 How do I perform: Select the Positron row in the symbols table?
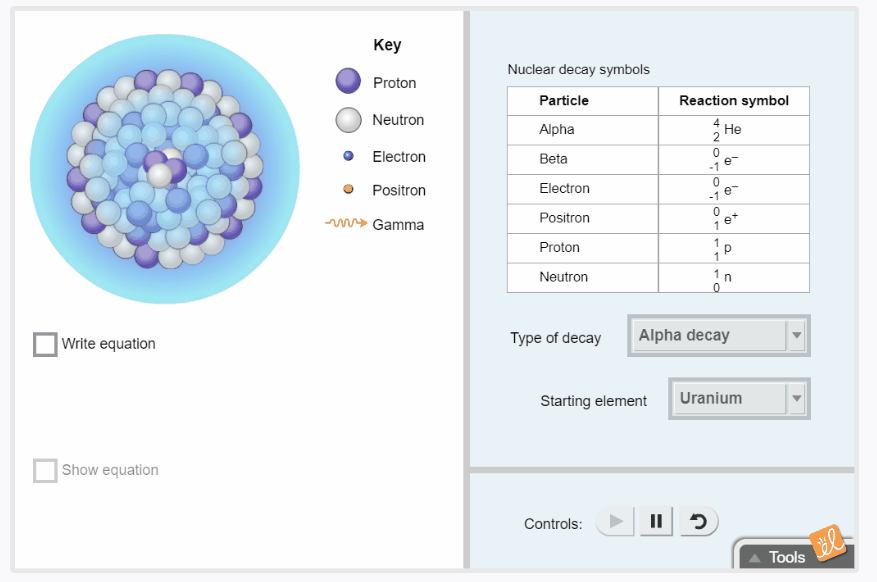coord(582,217)
